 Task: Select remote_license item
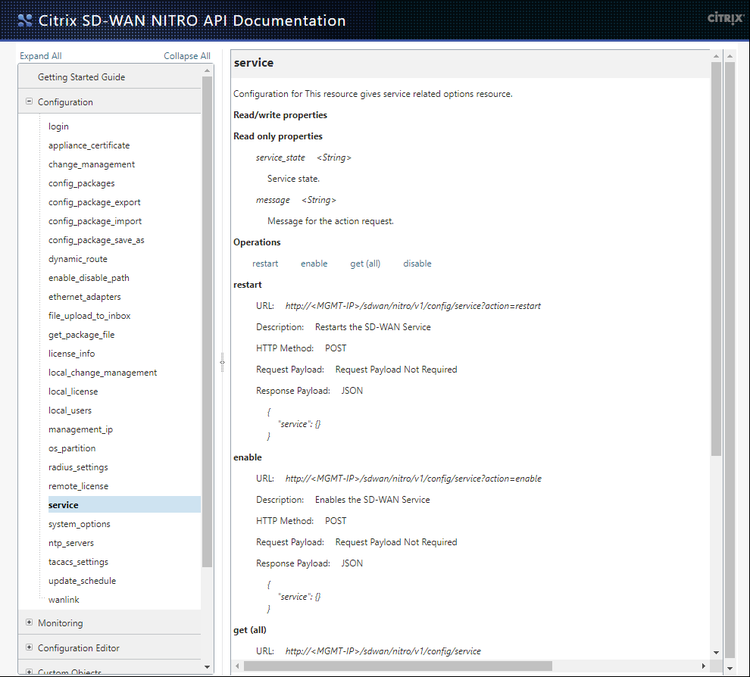[x=78, y=486]
